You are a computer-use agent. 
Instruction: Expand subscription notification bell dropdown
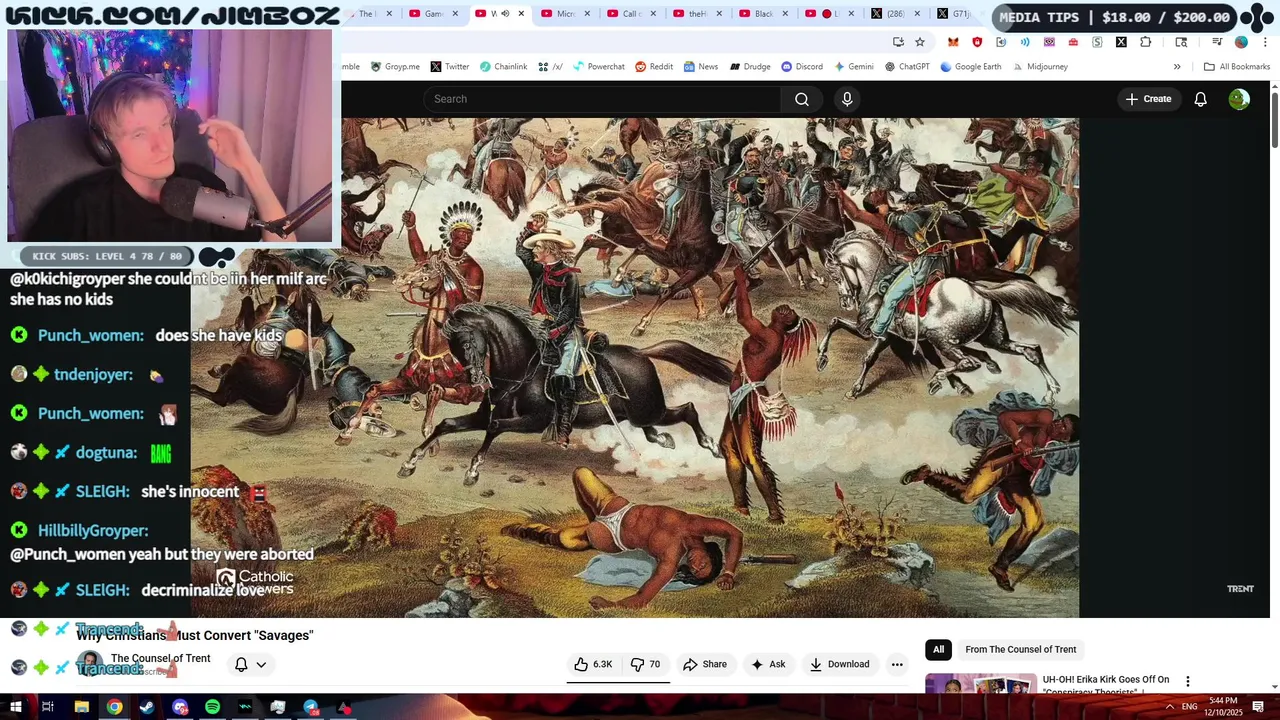click(250, 664)
